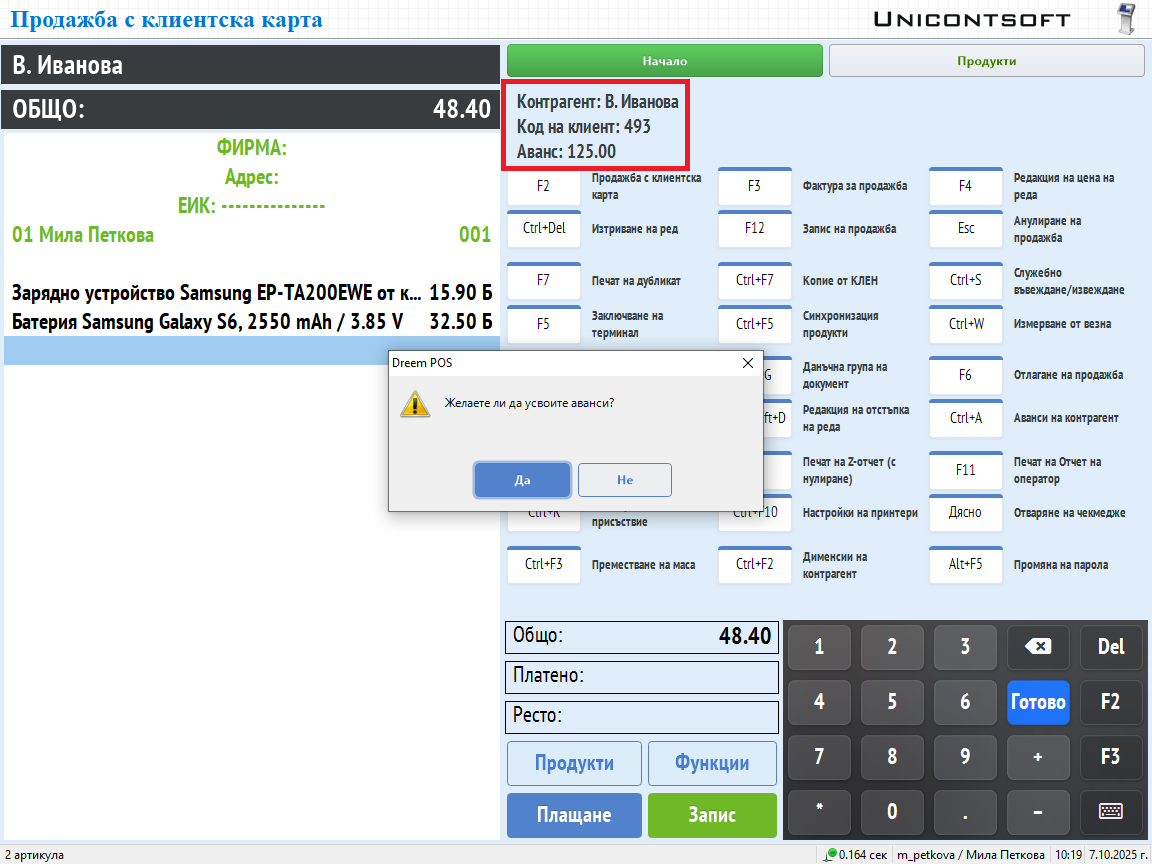Select the Батерия Samsung Galaxy S6 row
This screenshot has width=1152, height=864.
250,322
